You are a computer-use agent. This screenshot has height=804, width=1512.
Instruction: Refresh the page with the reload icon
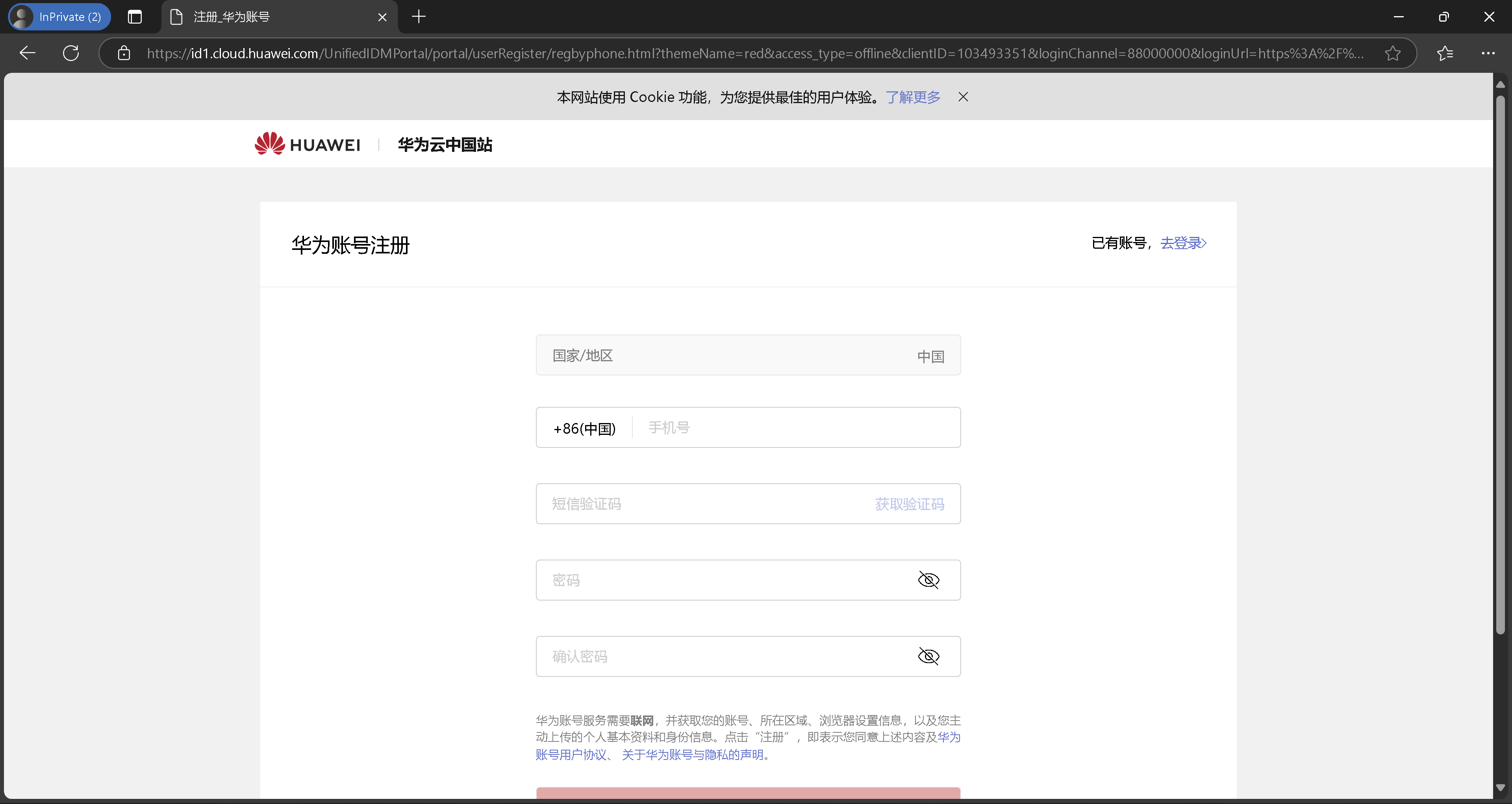71,54
